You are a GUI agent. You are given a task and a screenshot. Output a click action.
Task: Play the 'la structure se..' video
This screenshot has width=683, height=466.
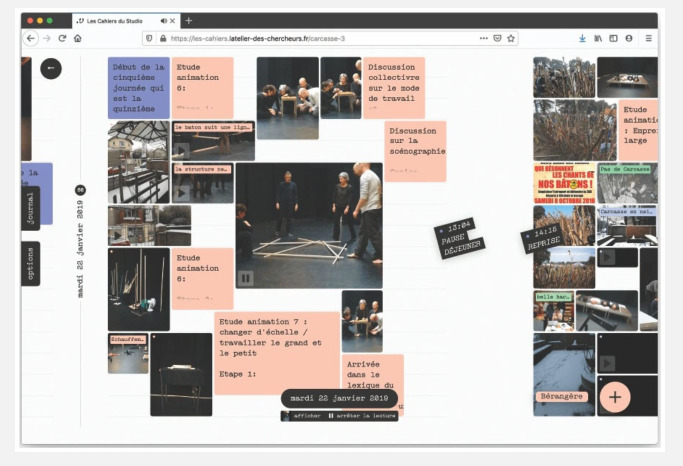[x=181, y=192]
